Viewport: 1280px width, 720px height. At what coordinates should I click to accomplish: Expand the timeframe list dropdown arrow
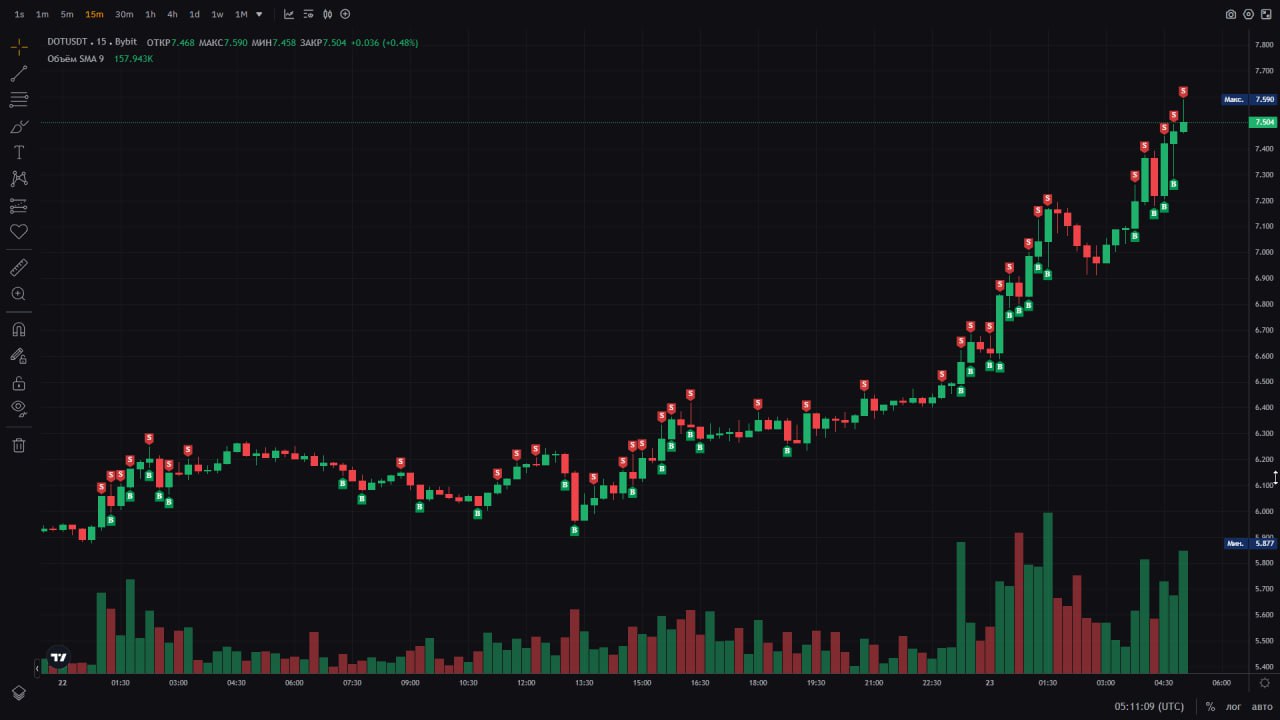click(x=259, y=14)
